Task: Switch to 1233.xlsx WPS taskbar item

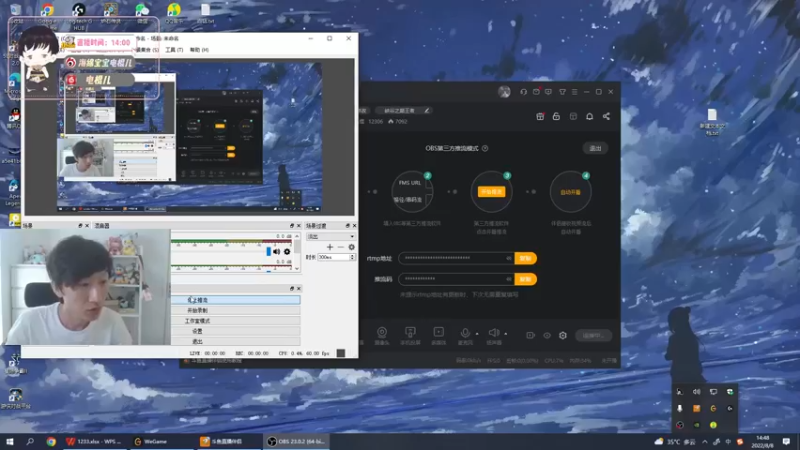Action: coord(94,441)
